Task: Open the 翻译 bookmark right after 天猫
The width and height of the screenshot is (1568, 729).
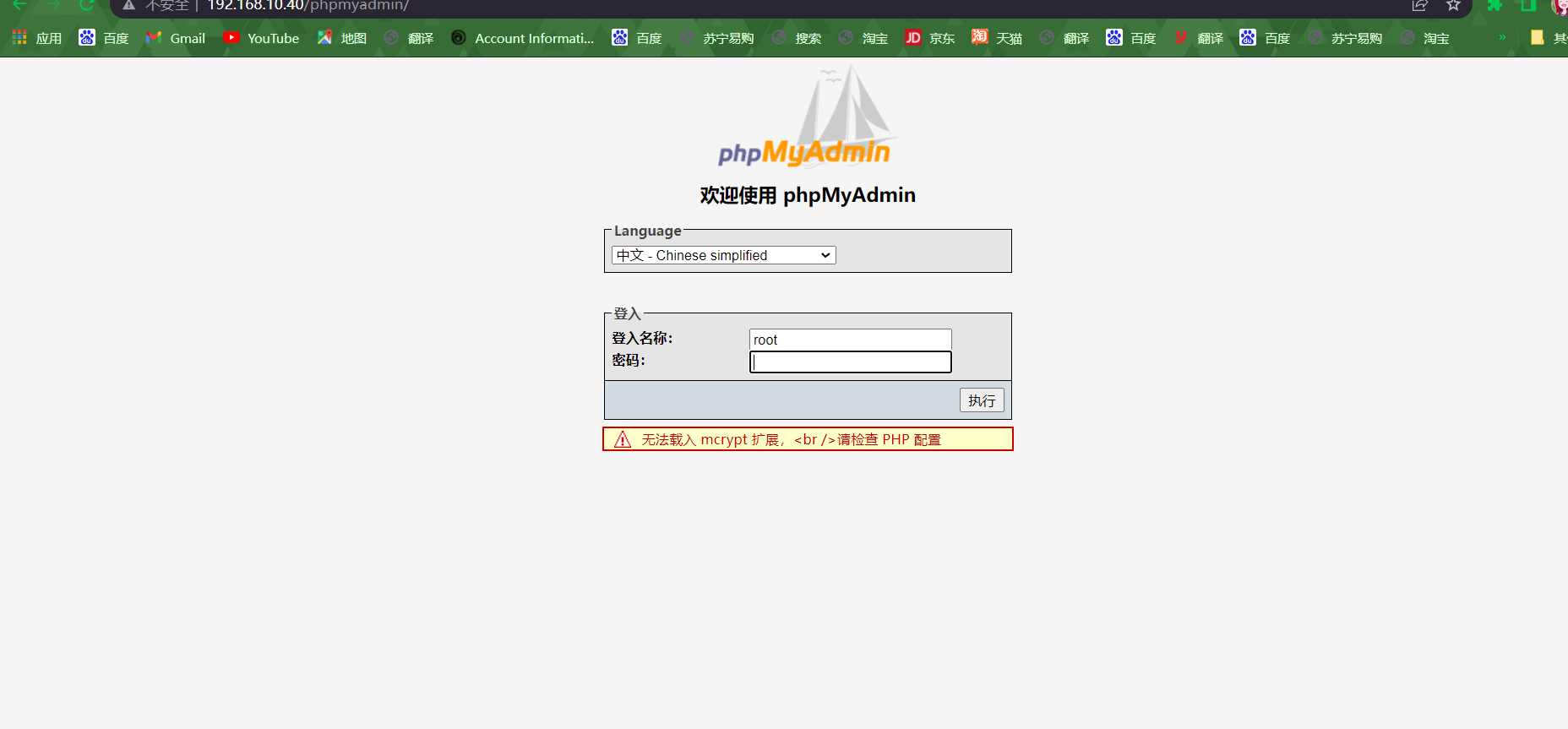Action: pyautogui.click(x=1064, y=38)
